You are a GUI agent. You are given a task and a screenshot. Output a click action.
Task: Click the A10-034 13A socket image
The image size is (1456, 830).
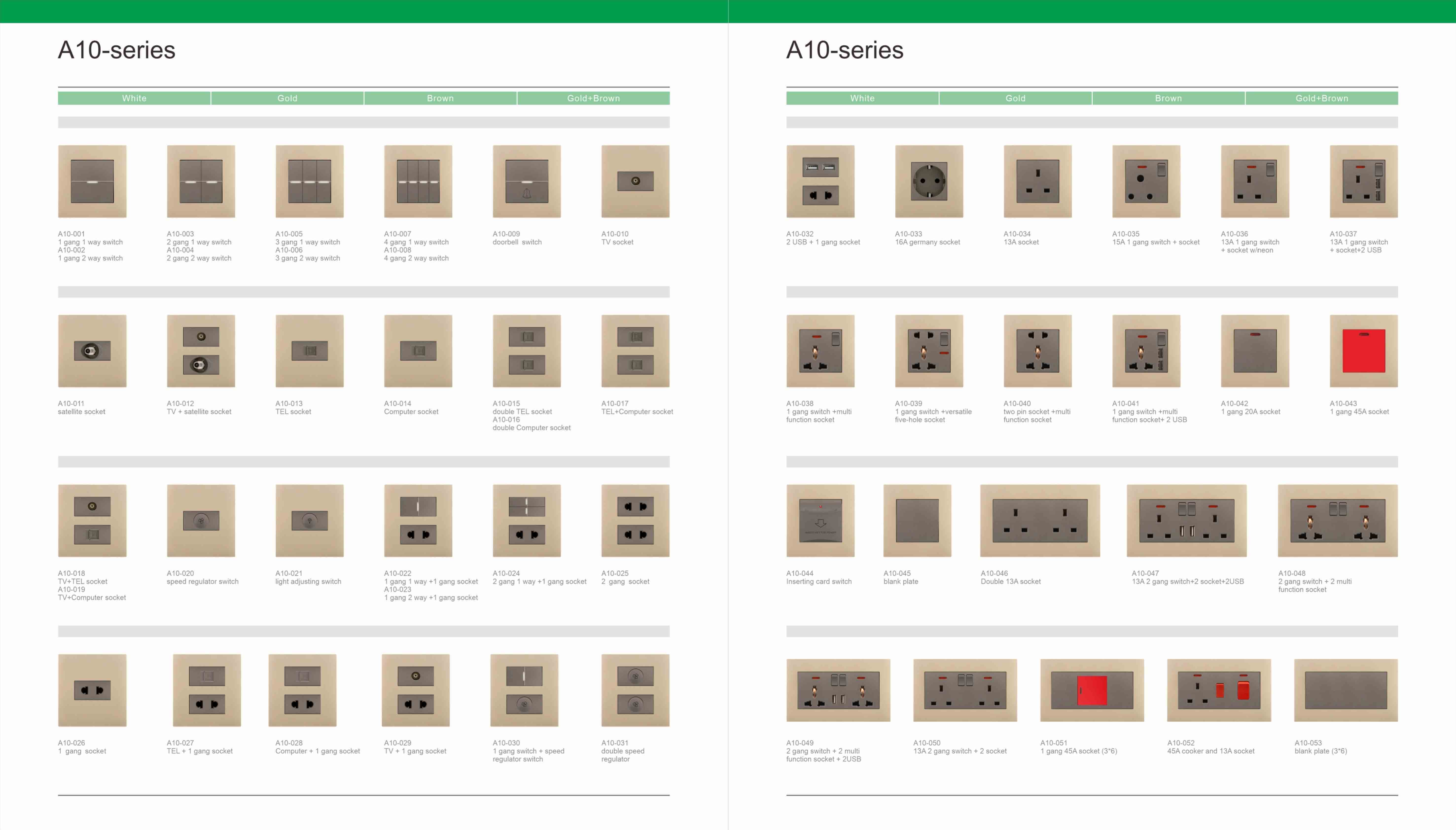(1038, 181)
